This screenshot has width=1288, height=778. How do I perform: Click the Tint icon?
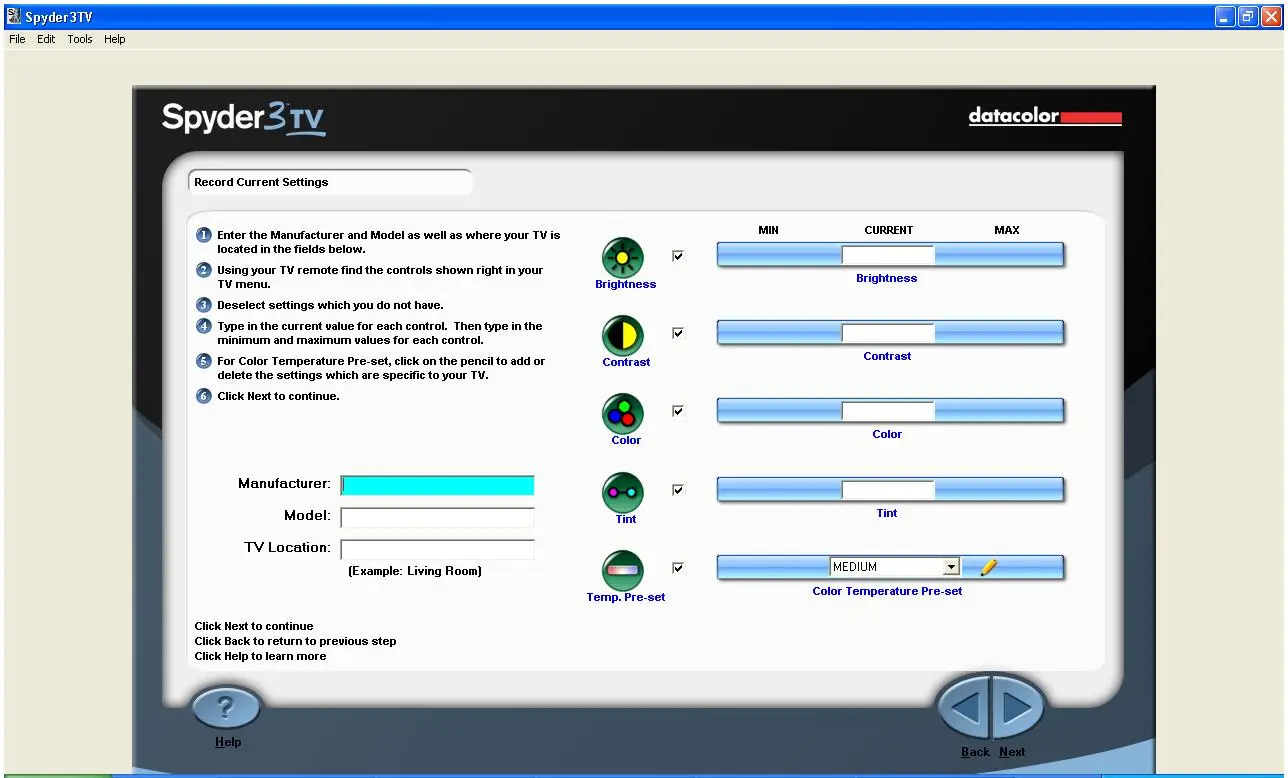click(623, 493)
